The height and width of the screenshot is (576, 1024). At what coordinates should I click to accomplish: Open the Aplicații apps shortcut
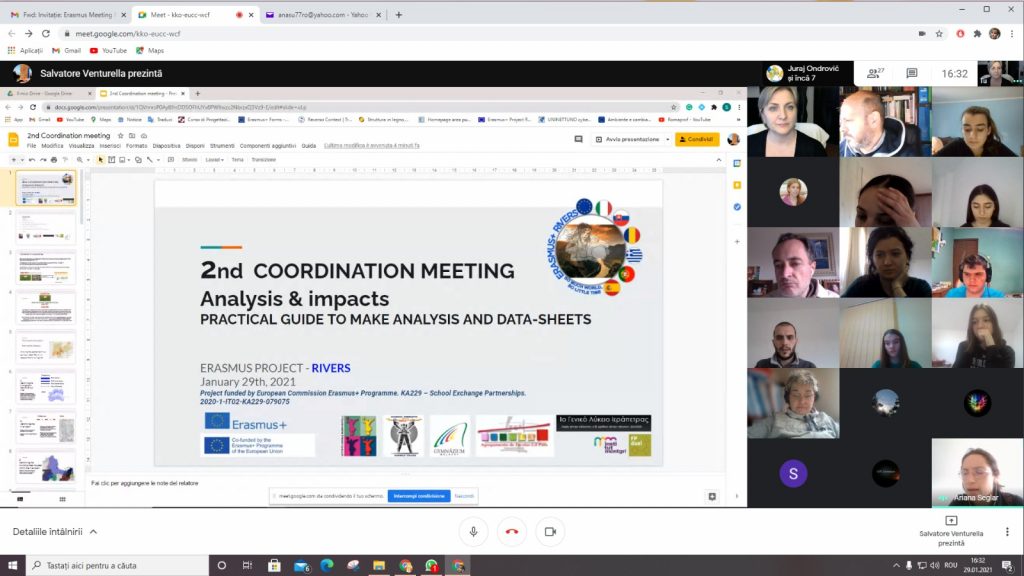tap(25, 50)
